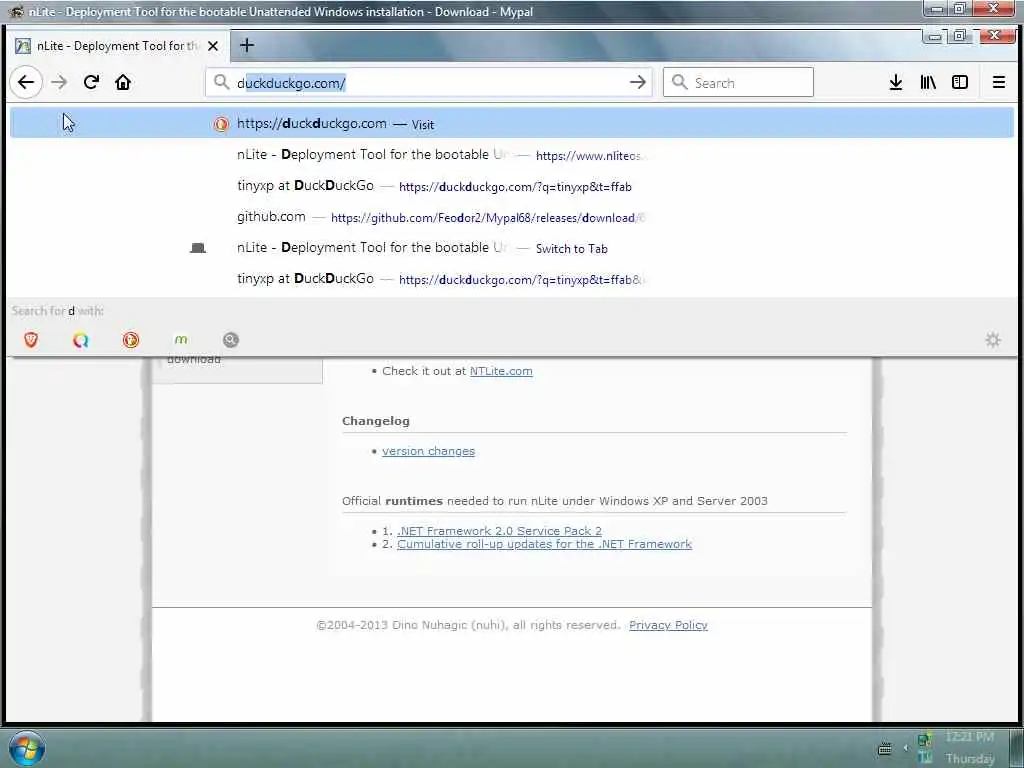Expand hidden tray icons arrow

pyautogui.click(x=906, y=748)
